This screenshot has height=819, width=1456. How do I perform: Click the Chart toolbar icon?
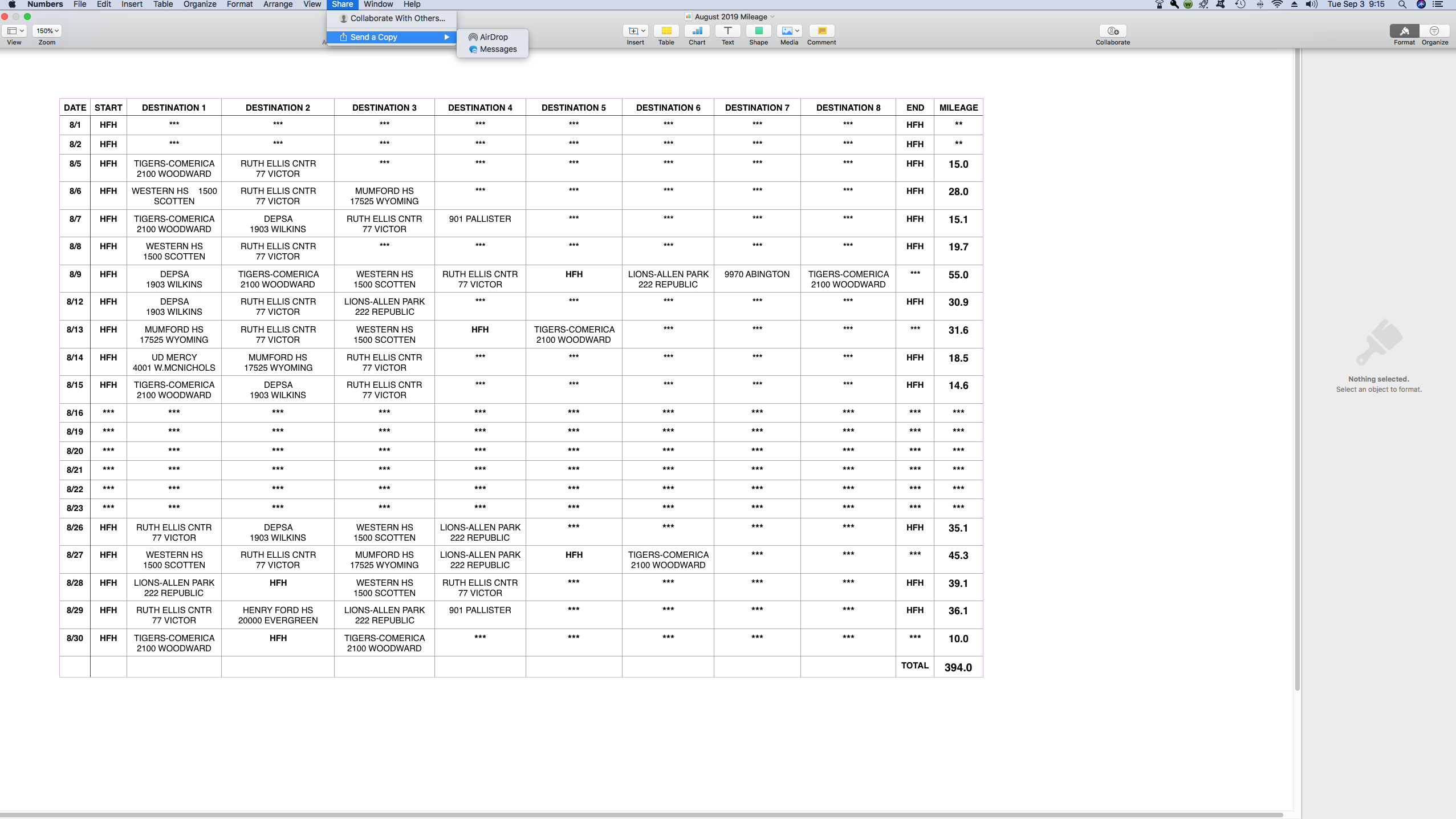[x=697, y=31]
